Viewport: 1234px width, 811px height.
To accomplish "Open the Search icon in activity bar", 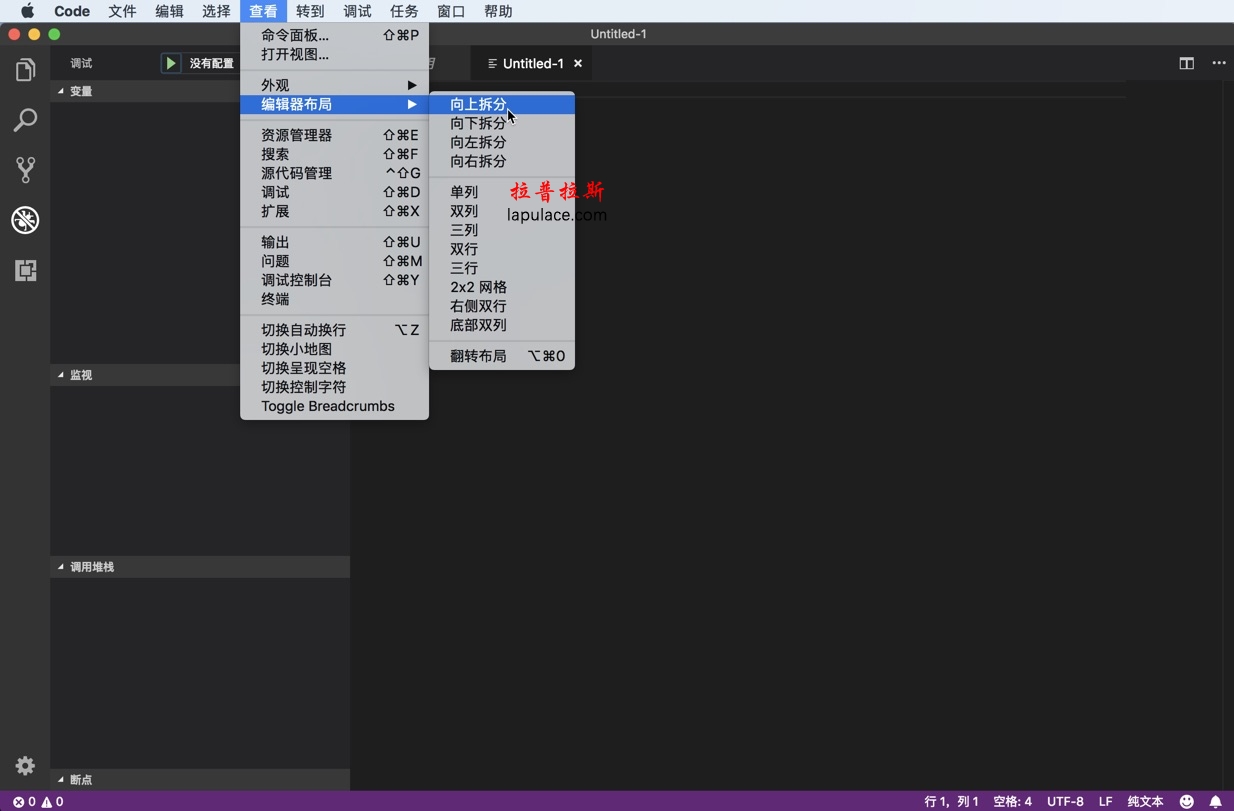I will click(x=25, y=120).
